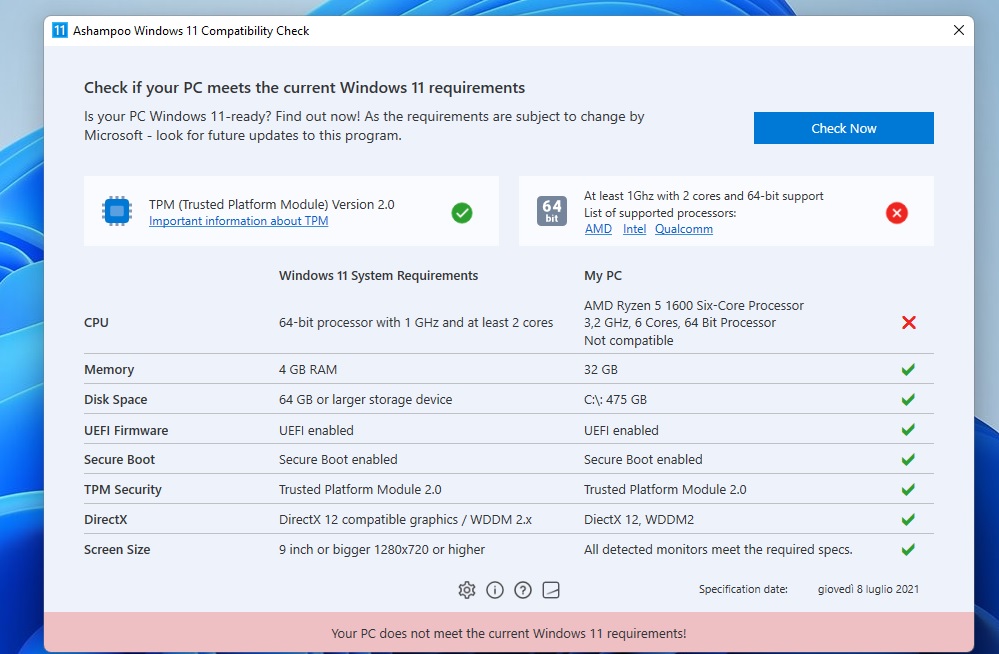
Task: Click the green check in Secure Boot row
Action: (x=909, y=460)
